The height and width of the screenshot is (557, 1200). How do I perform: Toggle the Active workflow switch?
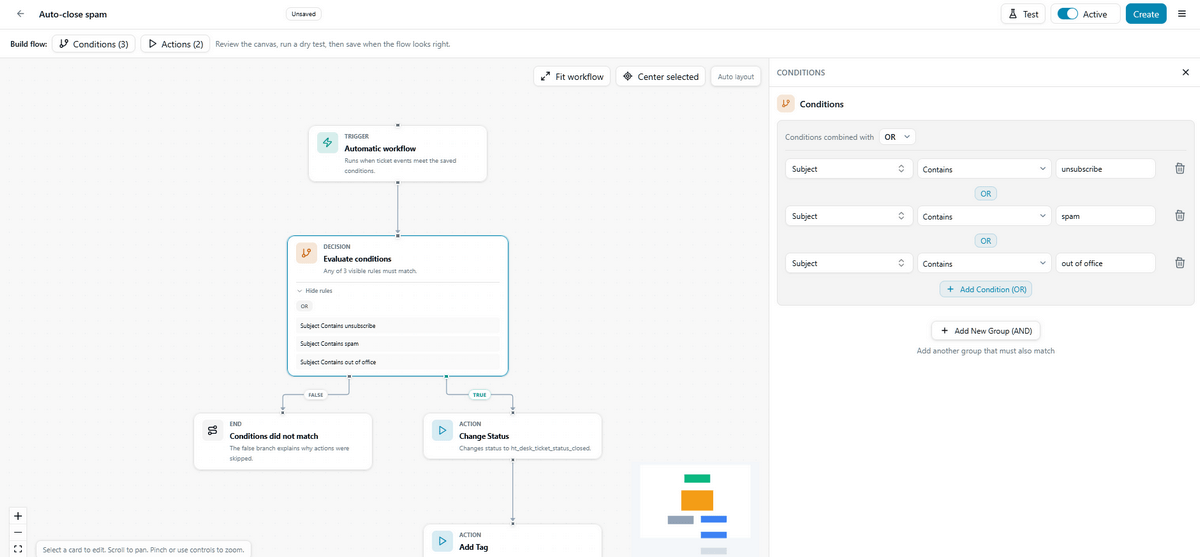(x=1068, y=14)
